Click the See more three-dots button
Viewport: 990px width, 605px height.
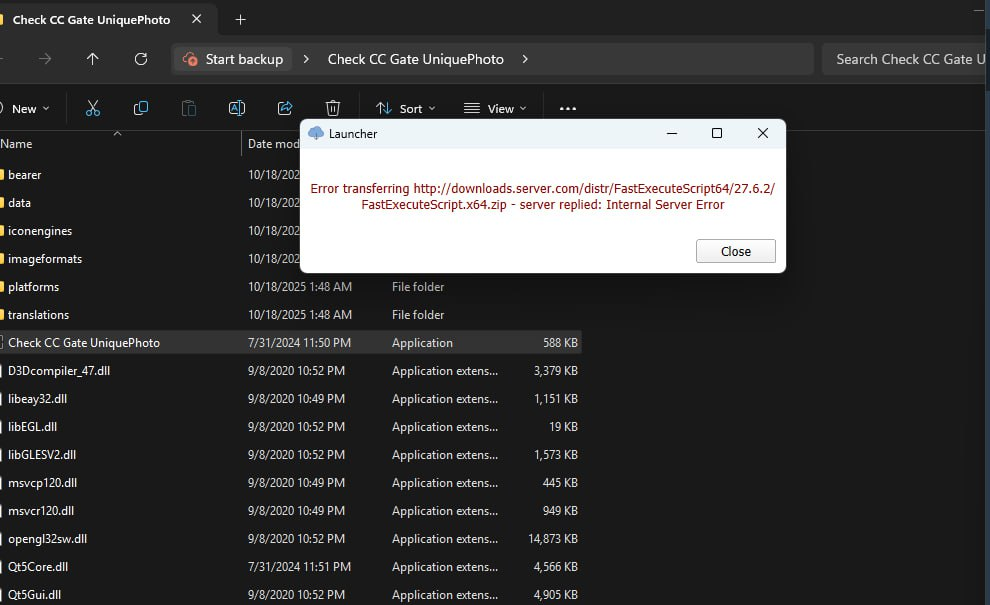tap(568, 108)
